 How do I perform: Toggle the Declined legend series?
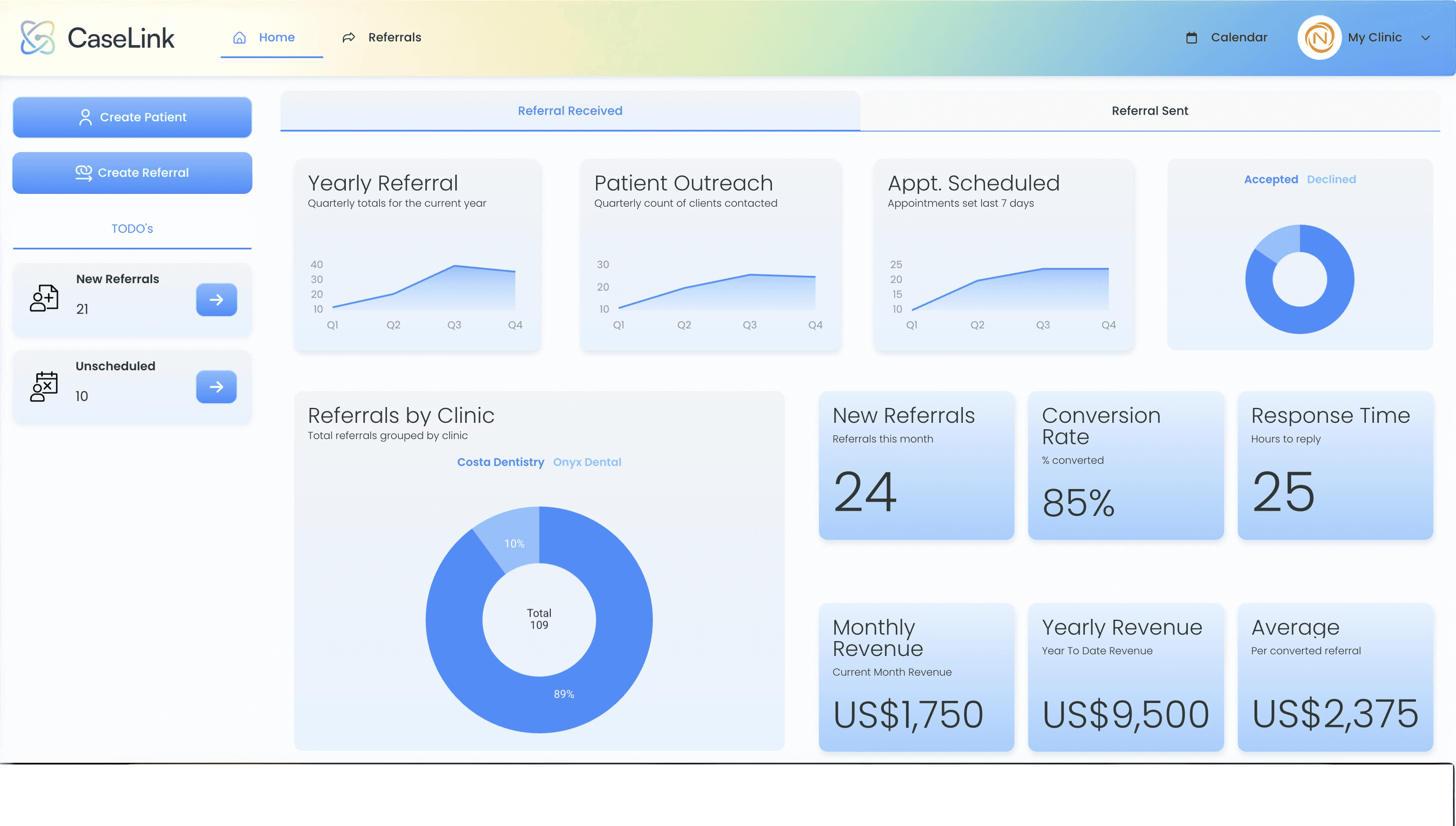tap(1331, 179)
